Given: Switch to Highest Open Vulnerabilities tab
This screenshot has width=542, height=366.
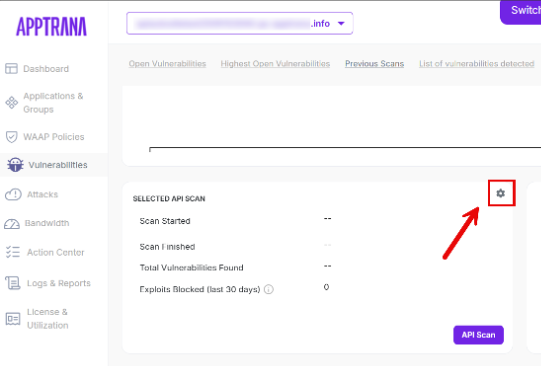Looking at the screenshot, I should coord(275,64).
